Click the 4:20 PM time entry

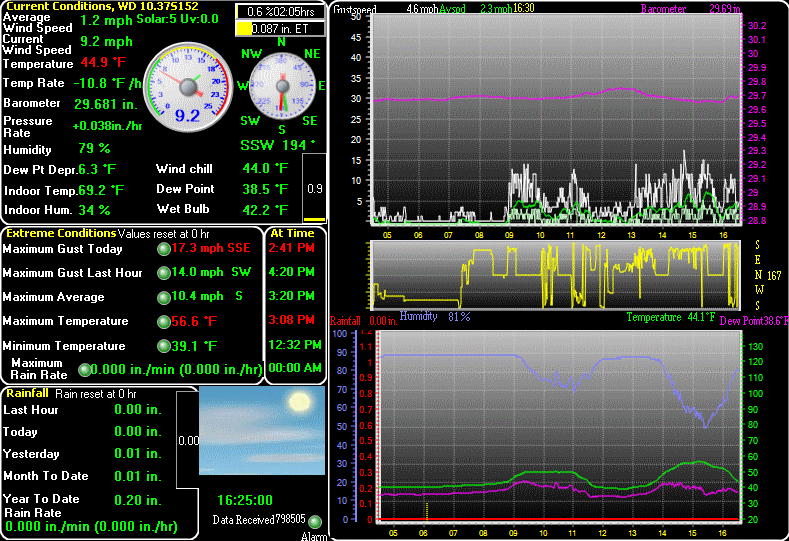tap(292, 272)
